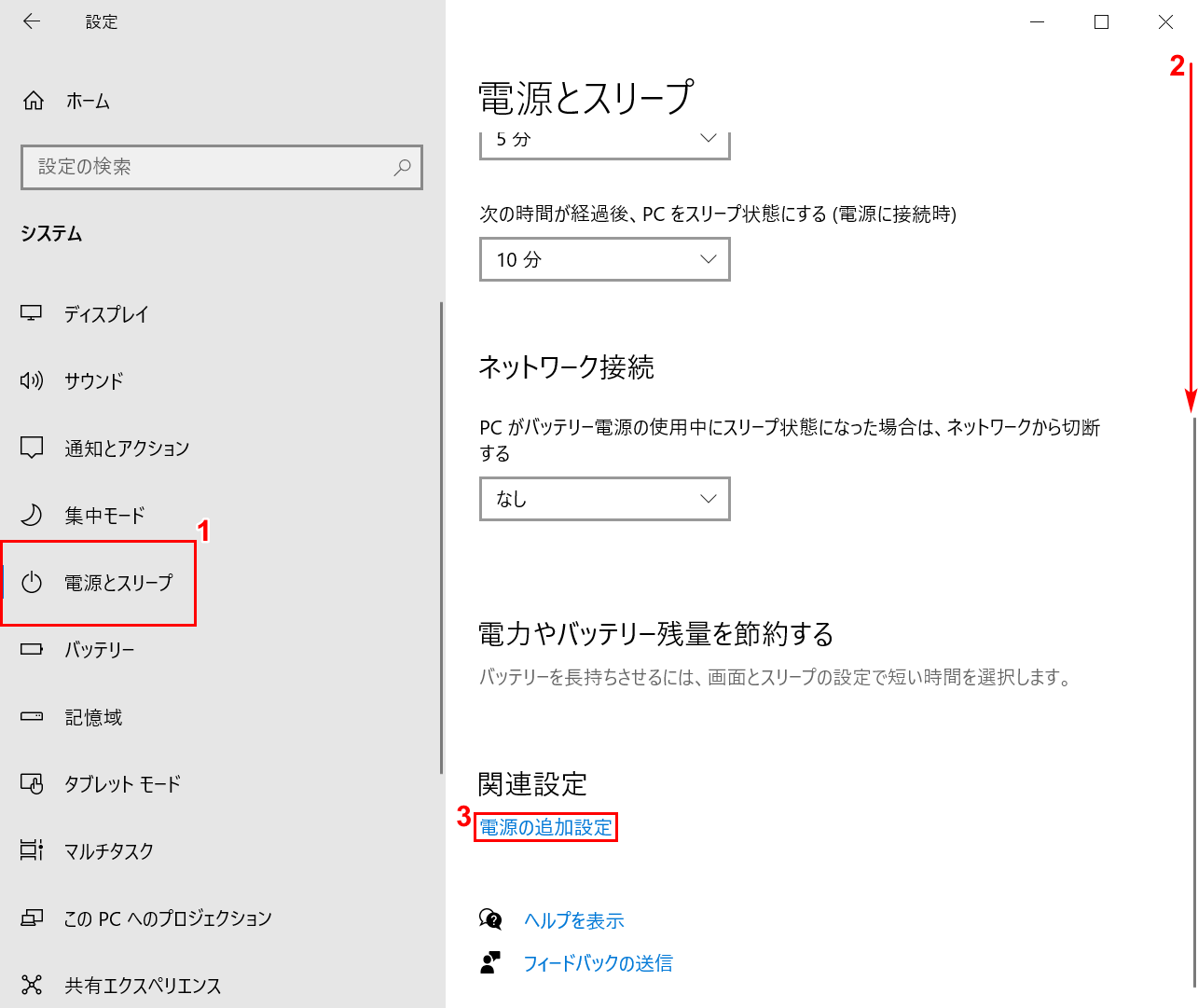Click the back arrow icon
Screen dimensions: 1198x1008
[32, 21]
